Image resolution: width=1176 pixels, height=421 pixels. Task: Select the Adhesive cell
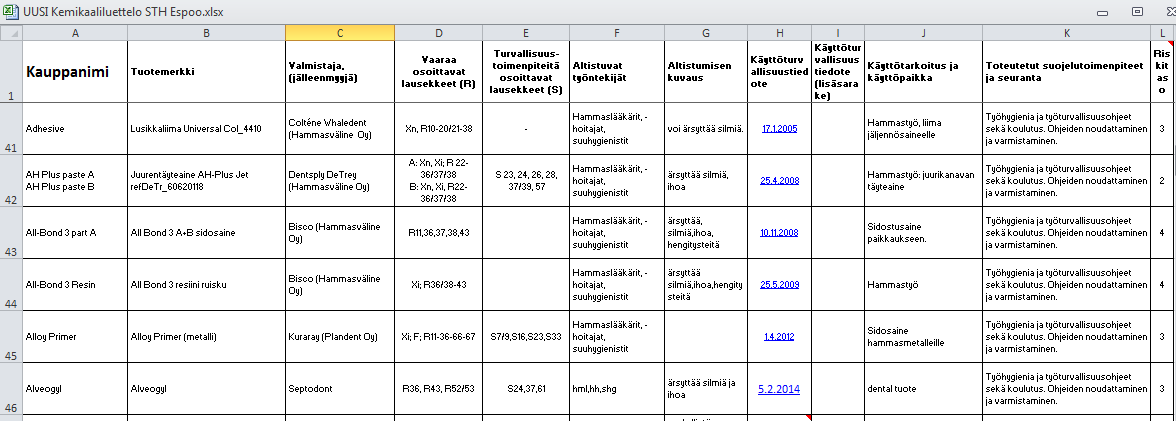75,128
